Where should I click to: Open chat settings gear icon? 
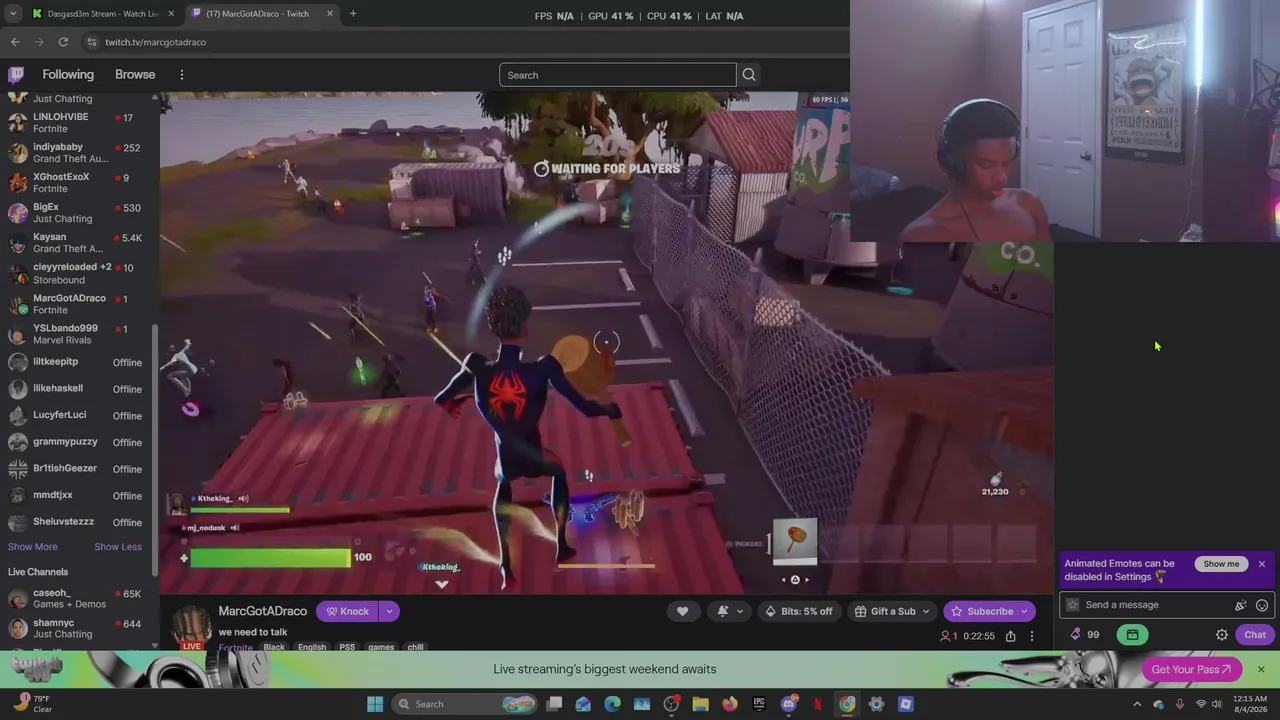[1222, 634]
